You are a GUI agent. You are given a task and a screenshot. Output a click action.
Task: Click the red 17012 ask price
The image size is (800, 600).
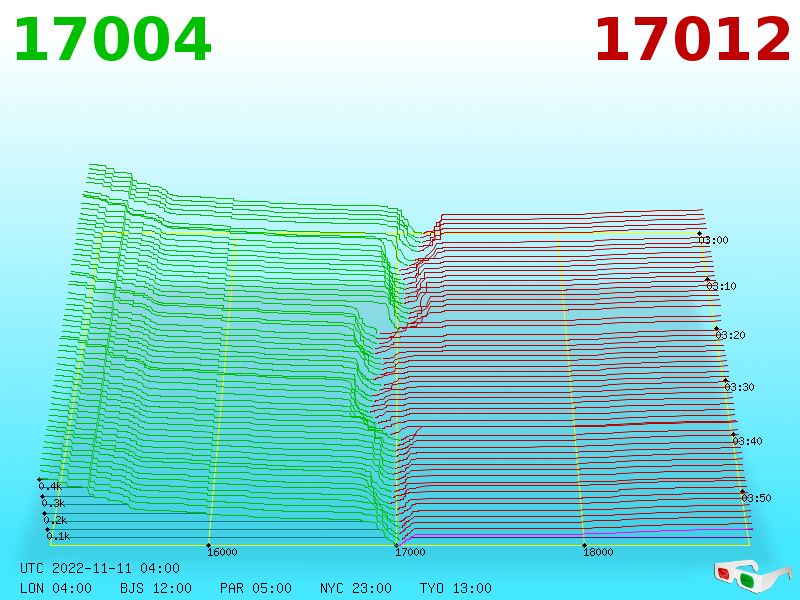coord(692,40)
